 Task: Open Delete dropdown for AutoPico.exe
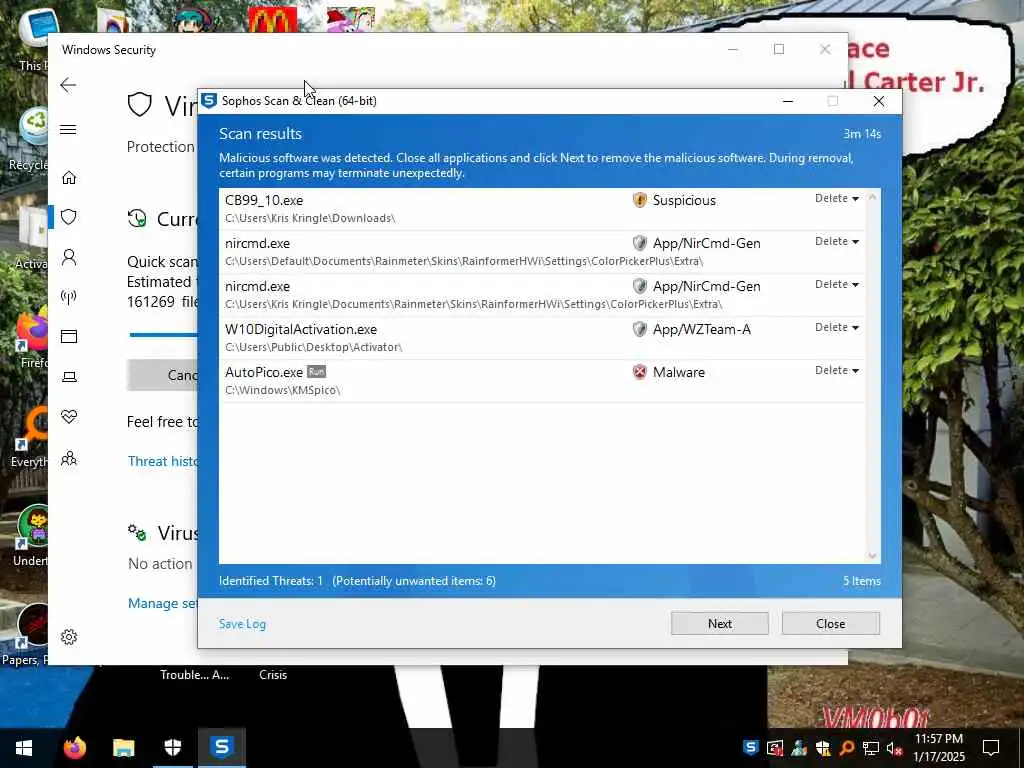(837, 371)
